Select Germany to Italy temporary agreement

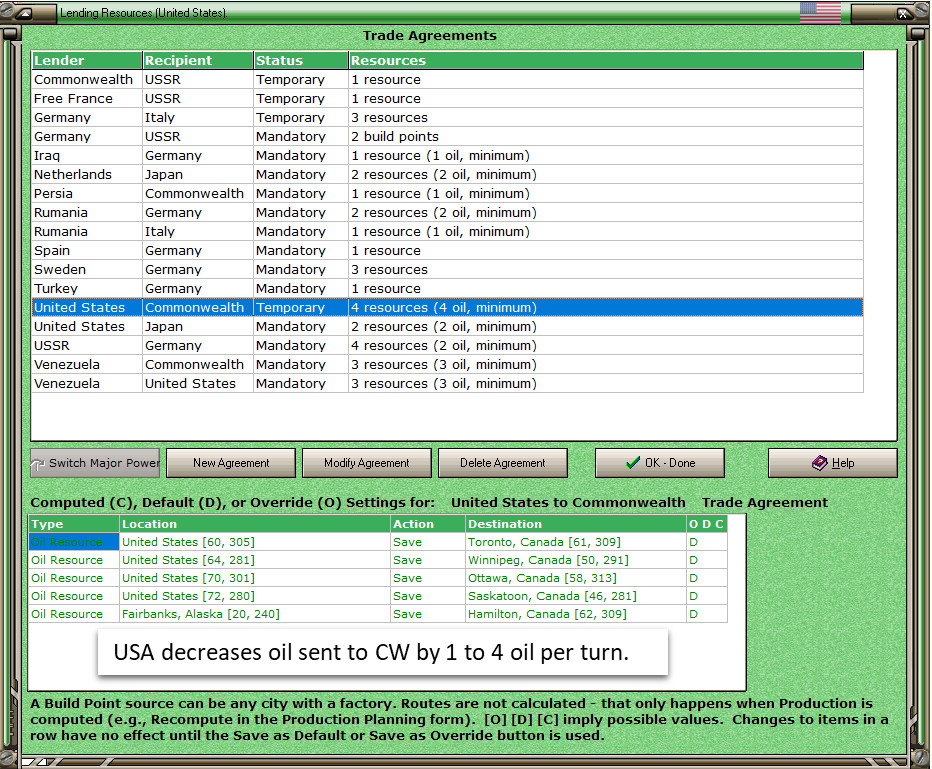447,118
